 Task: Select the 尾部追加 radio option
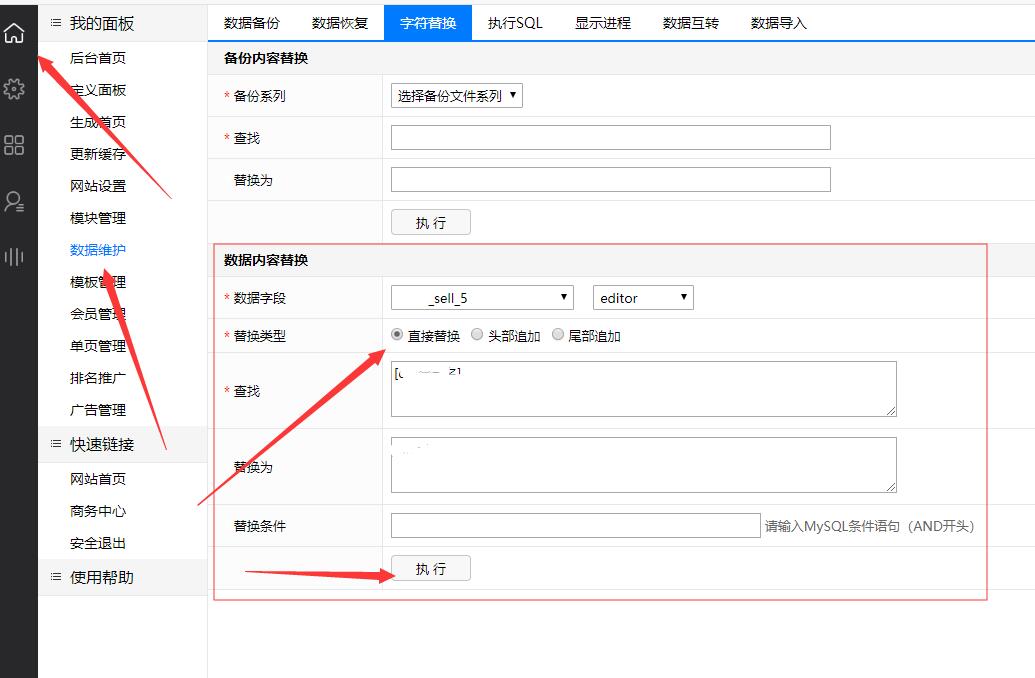pyautogui.click(x=558, y=335)
